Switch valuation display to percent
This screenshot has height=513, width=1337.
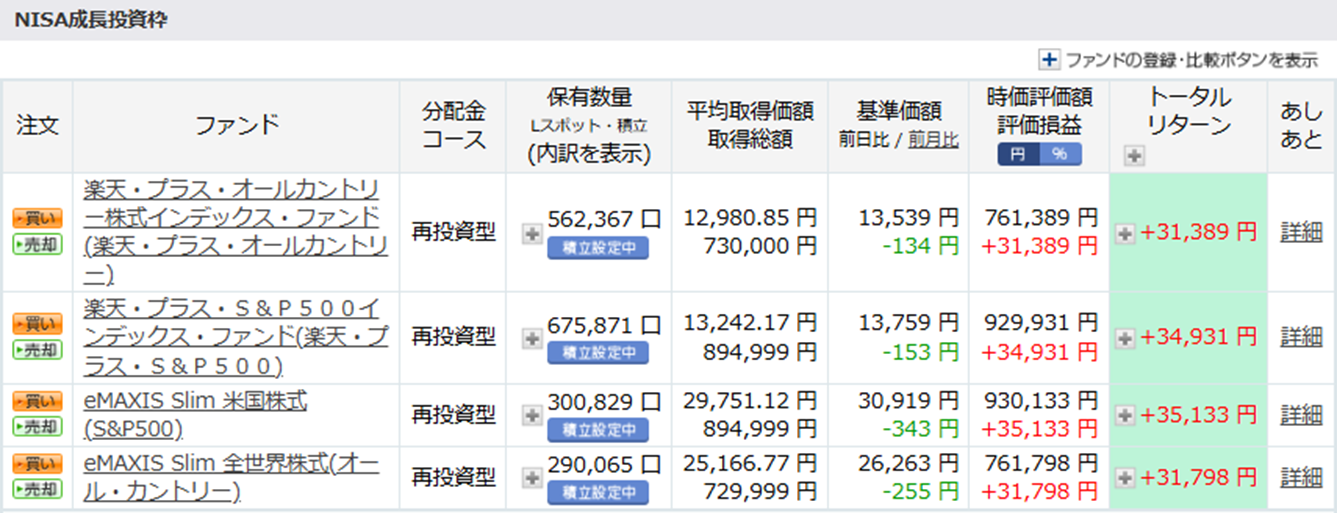[1059, 154]
